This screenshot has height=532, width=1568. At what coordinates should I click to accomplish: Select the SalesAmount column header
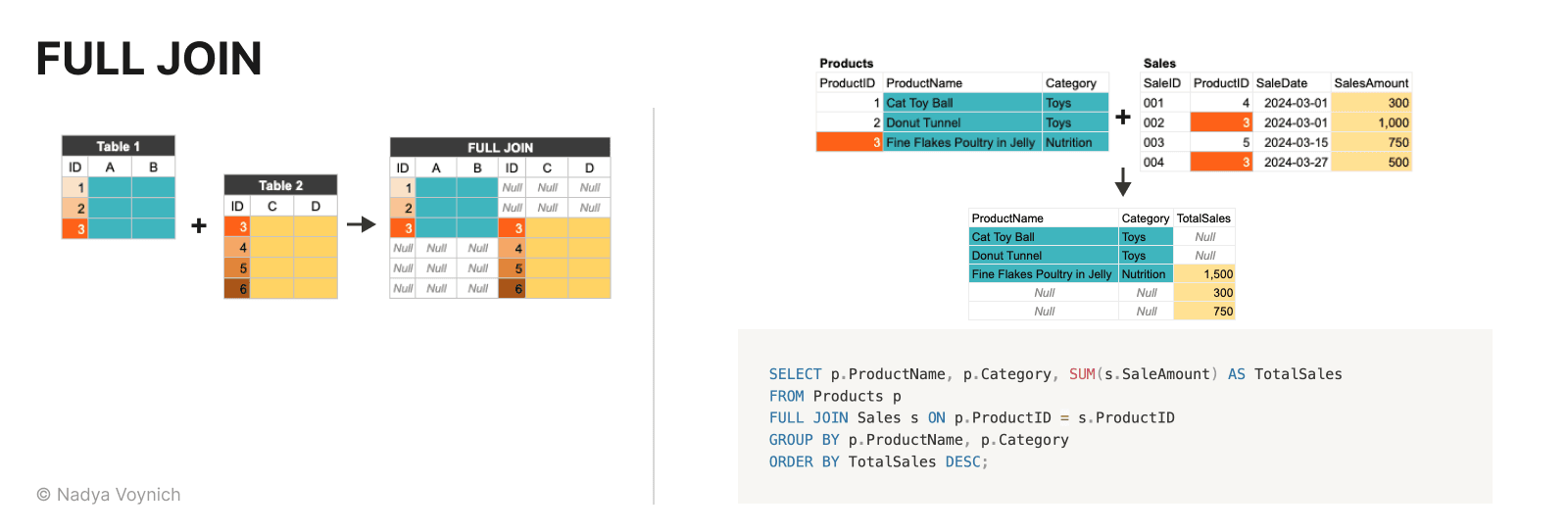point(1370,83)
